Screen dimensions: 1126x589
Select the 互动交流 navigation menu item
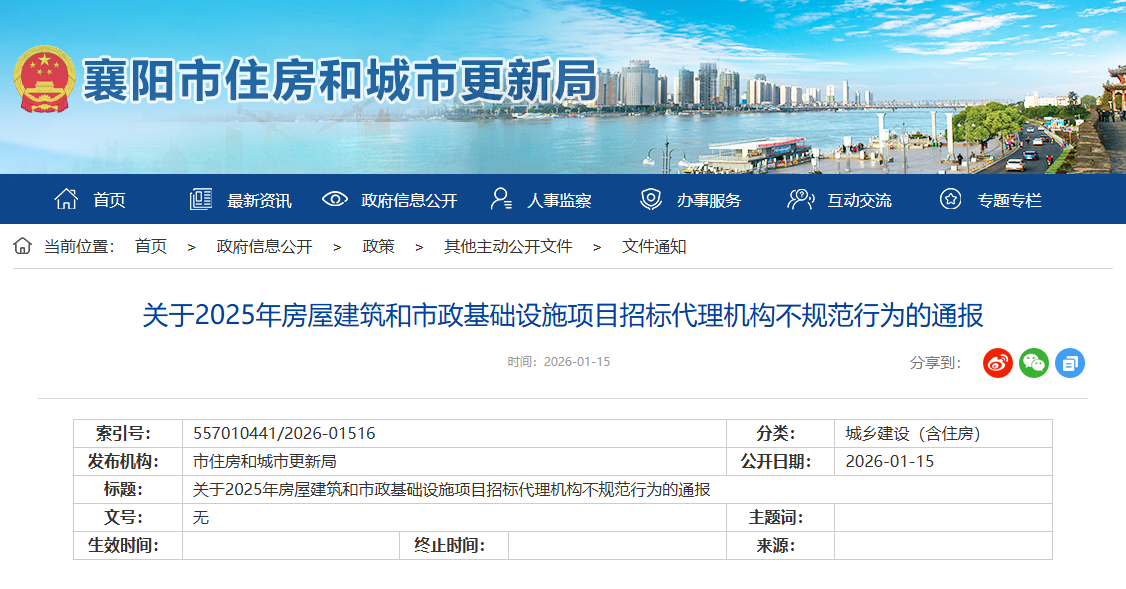pyautogui.click(x=859, y=200)
